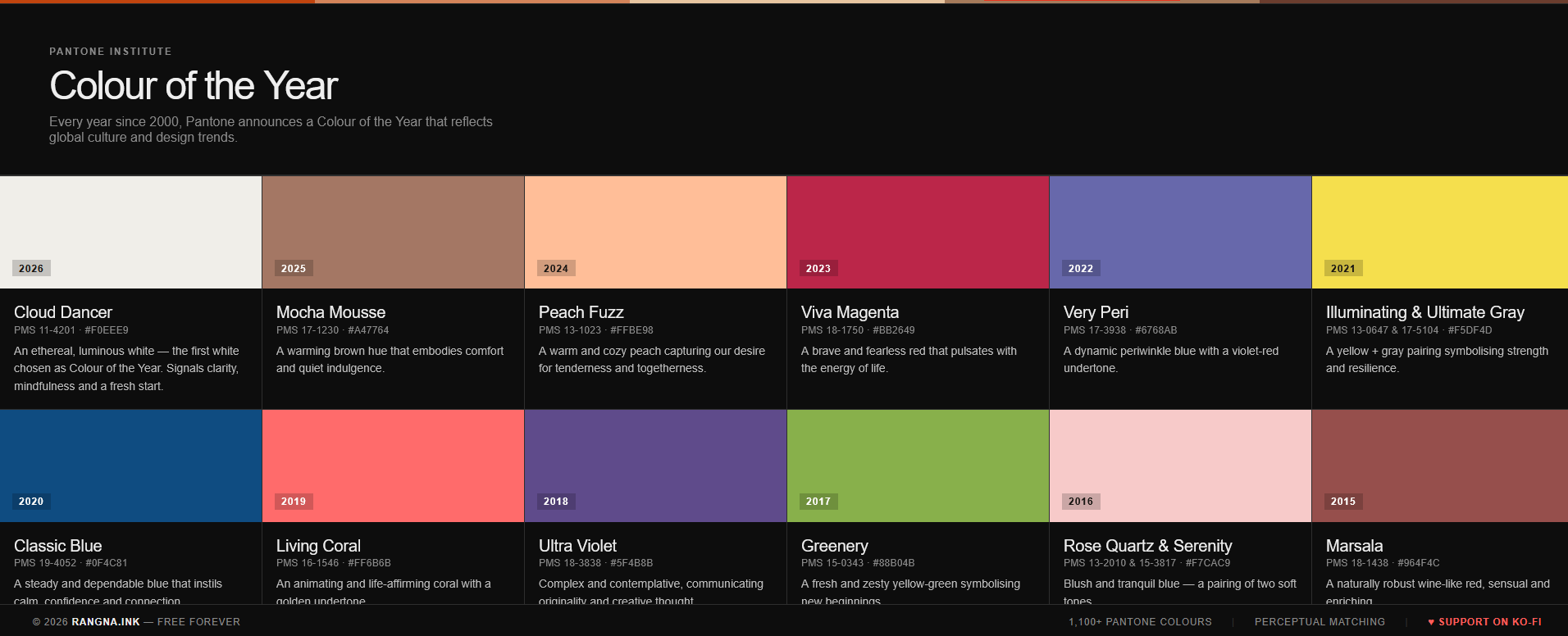Open the Rose Quartz & Serenity title
This screenshot has height=636, width=1568.
(x=1147, y=546)
